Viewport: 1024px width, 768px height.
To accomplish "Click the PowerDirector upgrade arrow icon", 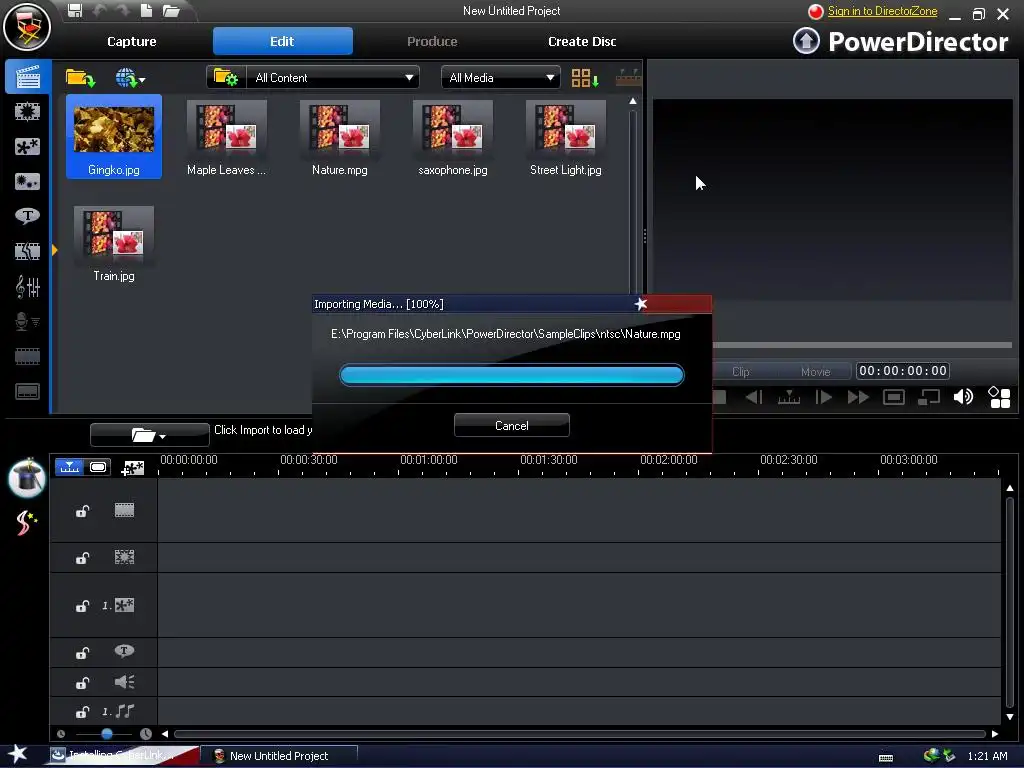I will pos(806,41).
